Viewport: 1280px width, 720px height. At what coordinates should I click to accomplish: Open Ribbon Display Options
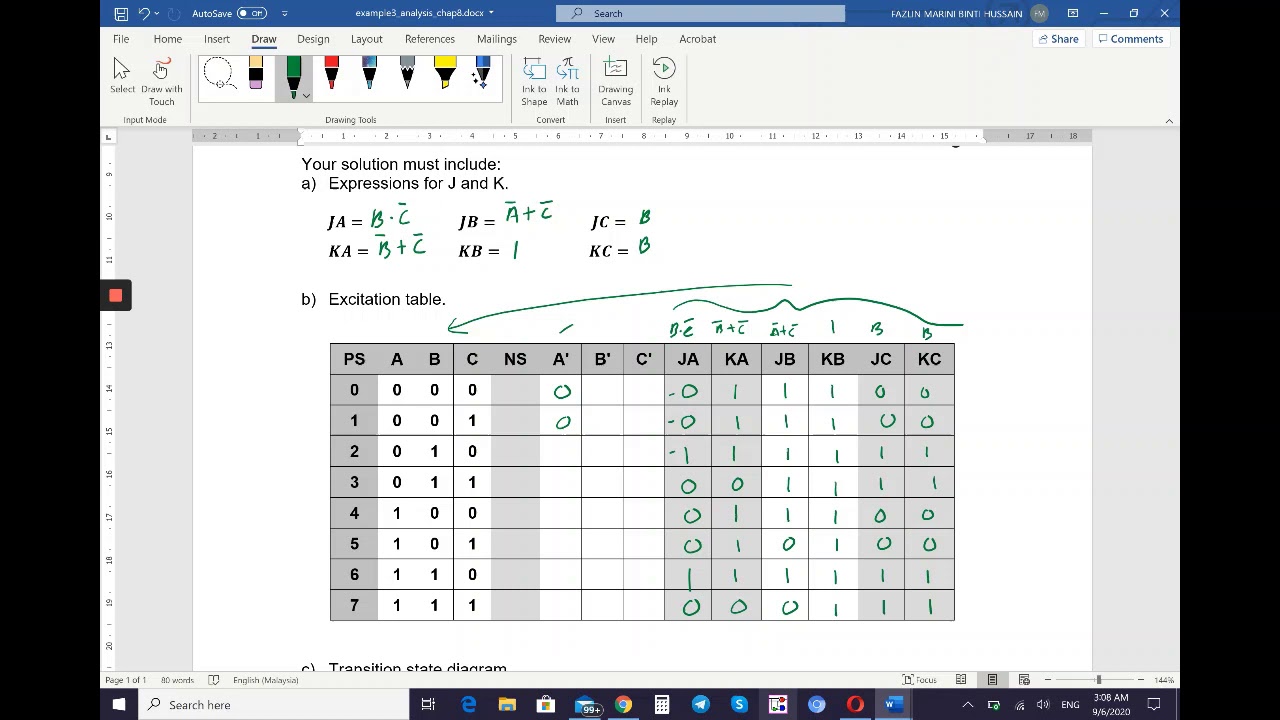click(x=1072, y=13)
